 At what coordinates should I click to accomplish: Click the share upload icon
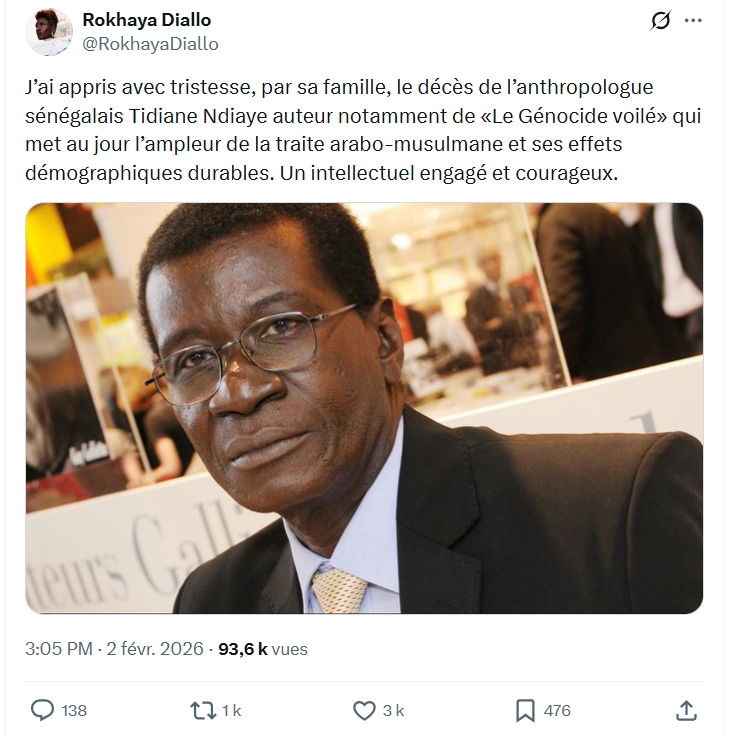pyautogui.click(x=686, y=710)
